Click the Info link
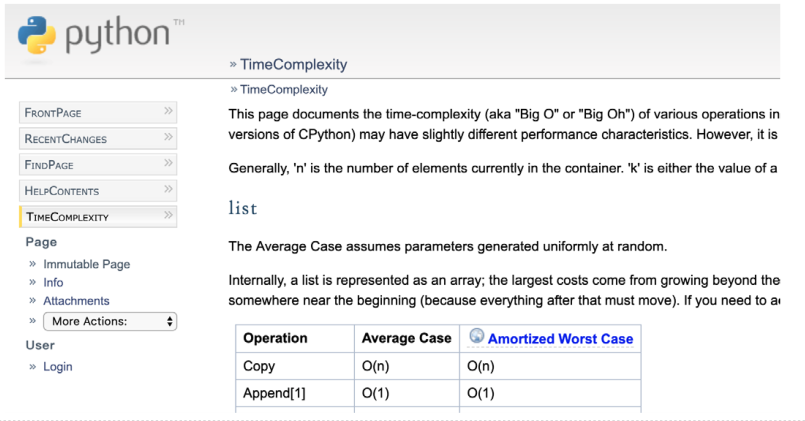This screenshot has height=421, width=805. click(53, 282)
